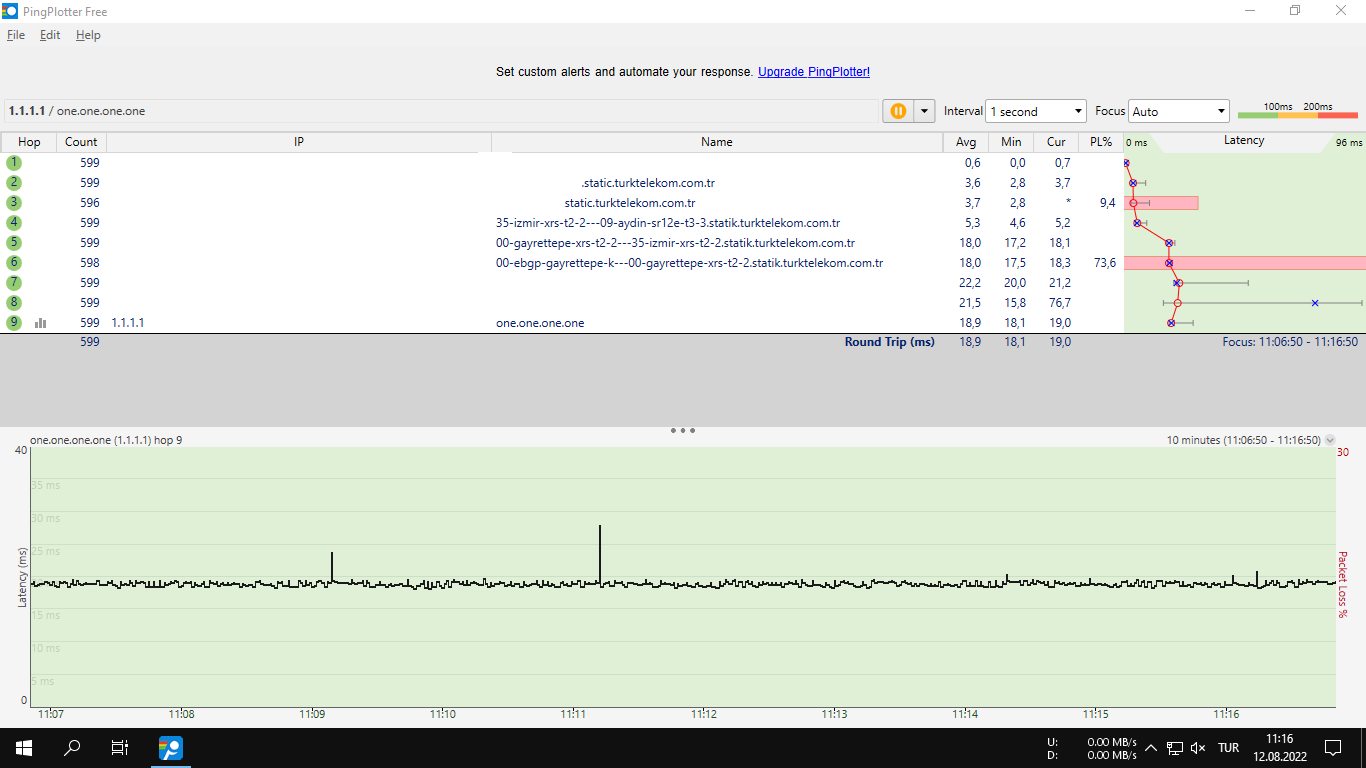Click hop 8 green circle icon

[x=14, y=302]
